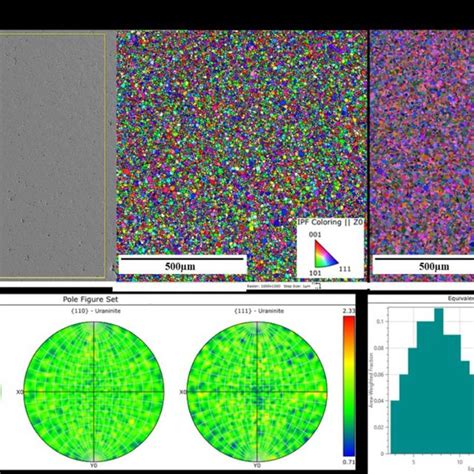Viewport: 474px width, 474px height.
Task: Click the small icon beside the raster info text
Action: tap(317, 286)
